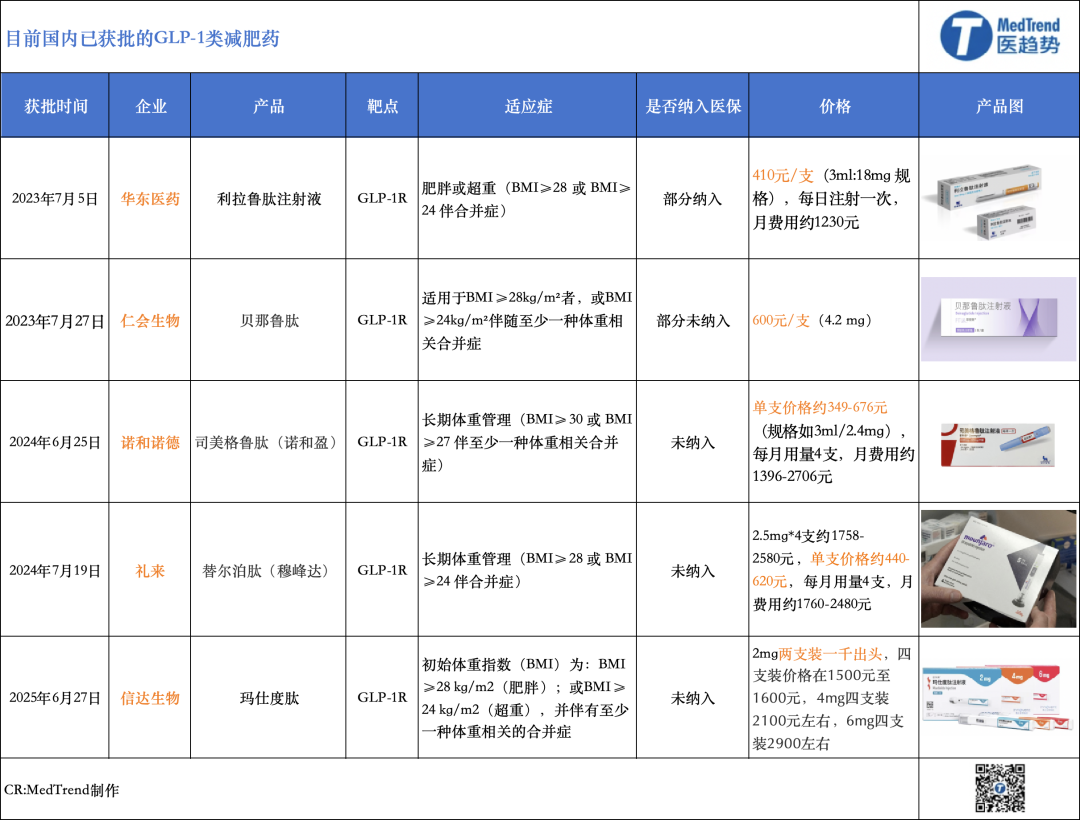
Task: Select the orange text 两支装一千出头
Action: 830,653
